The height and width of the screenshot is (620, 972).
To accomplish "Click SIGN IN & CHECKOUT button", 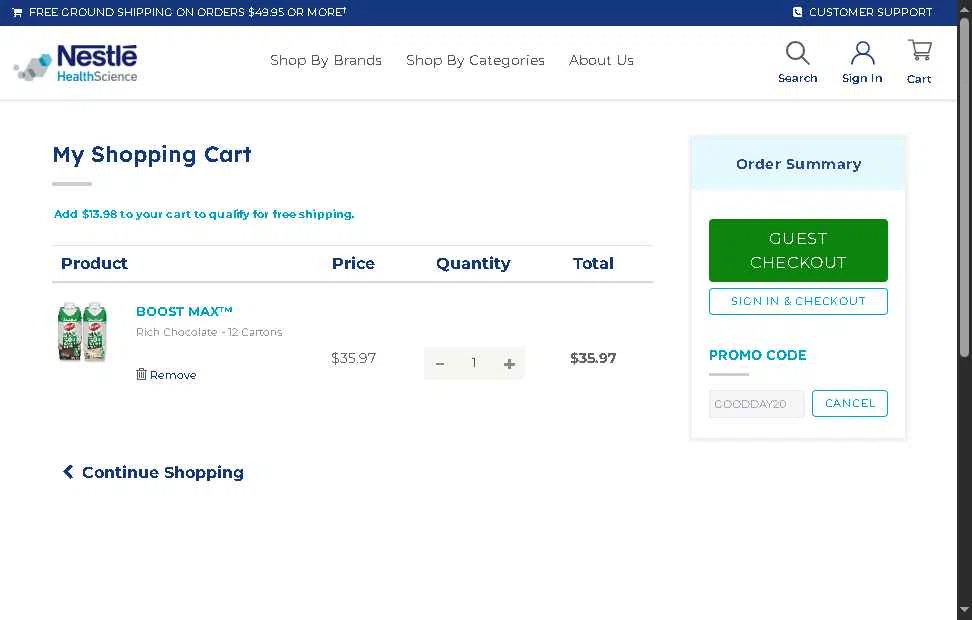I will click(798, 301).
